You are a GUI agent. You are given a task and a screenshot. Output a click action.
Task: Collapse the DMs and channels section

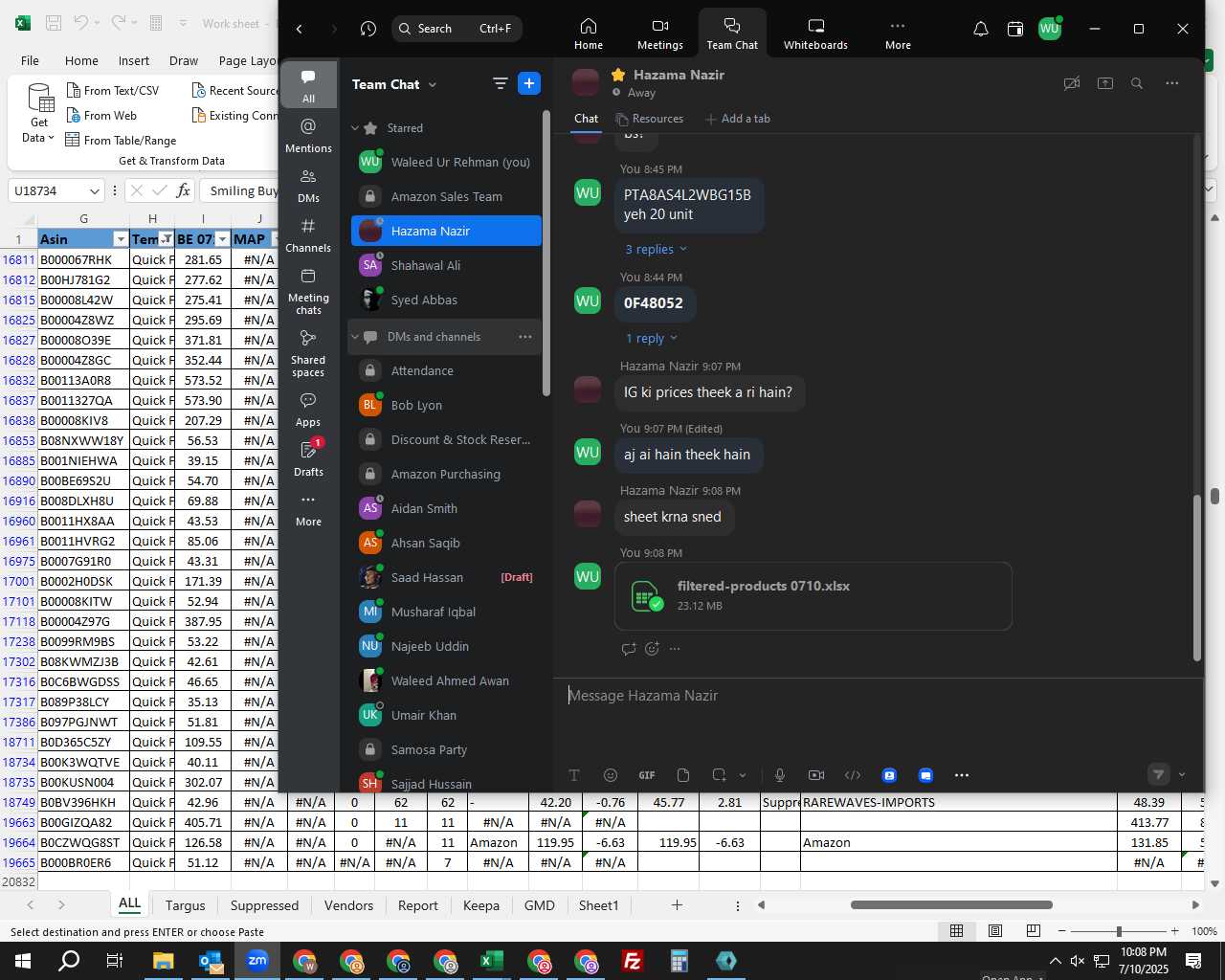point(355,337)
